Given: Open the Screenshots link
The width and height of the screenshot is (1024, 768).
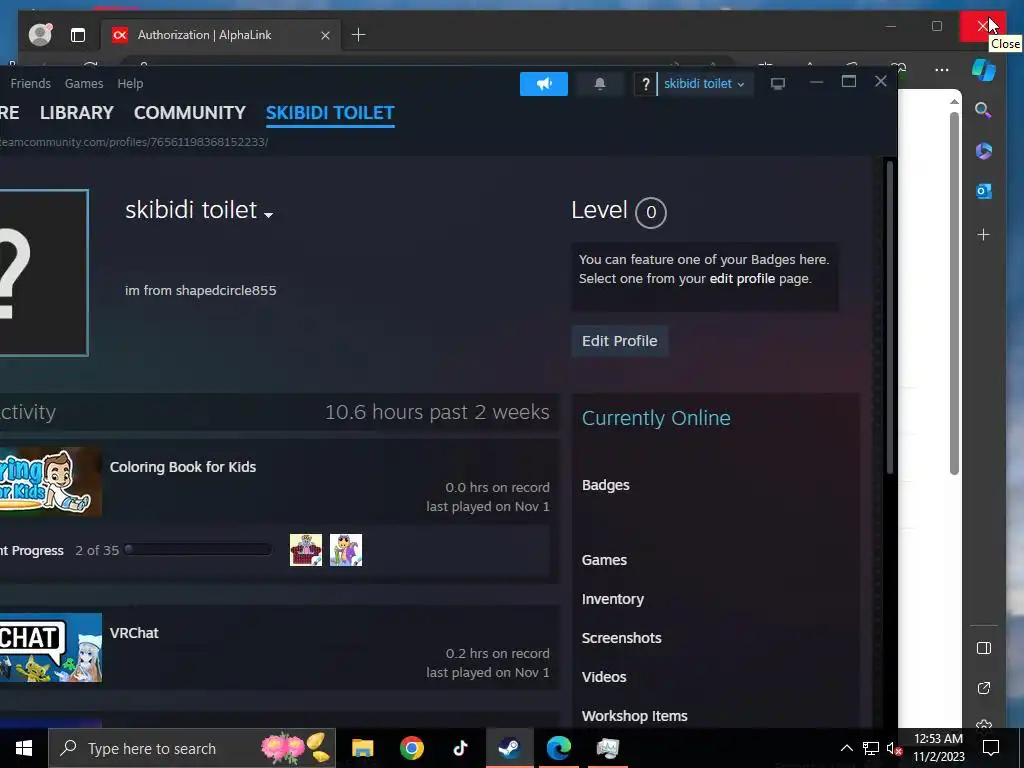Looking at the screenshot, I should [621, 638].
